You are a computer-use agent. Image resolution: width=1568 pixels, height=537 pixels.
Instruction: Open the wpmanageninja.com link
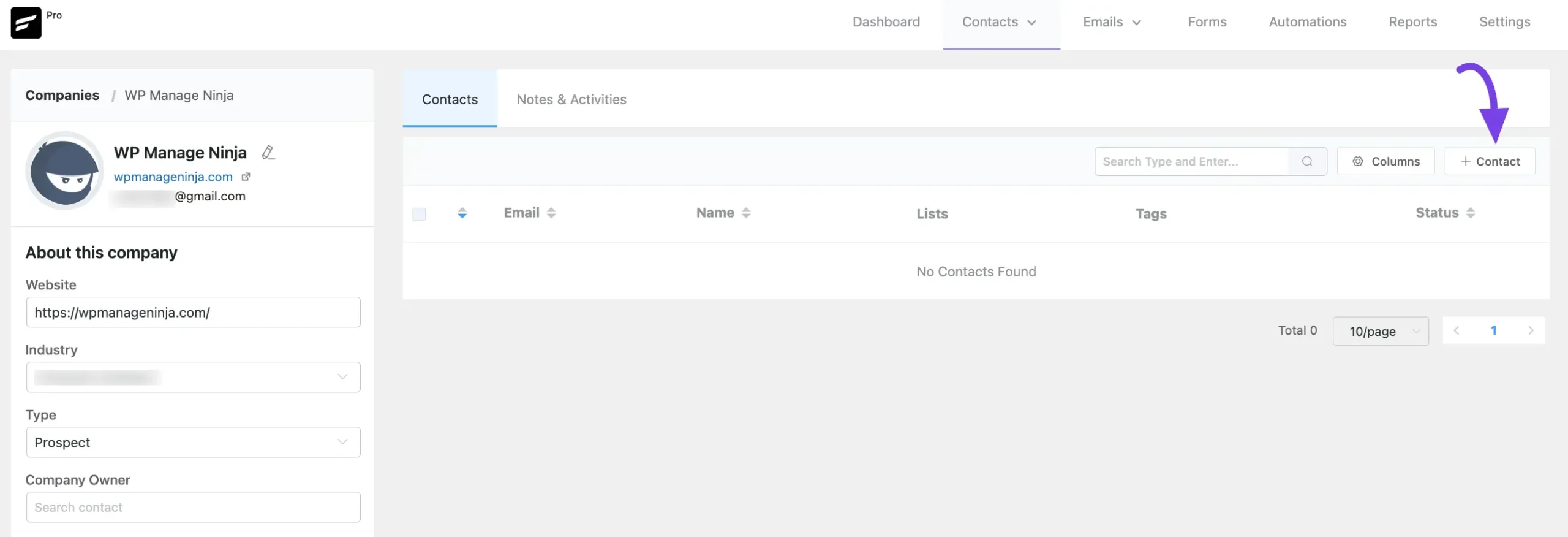click(173, 177)
